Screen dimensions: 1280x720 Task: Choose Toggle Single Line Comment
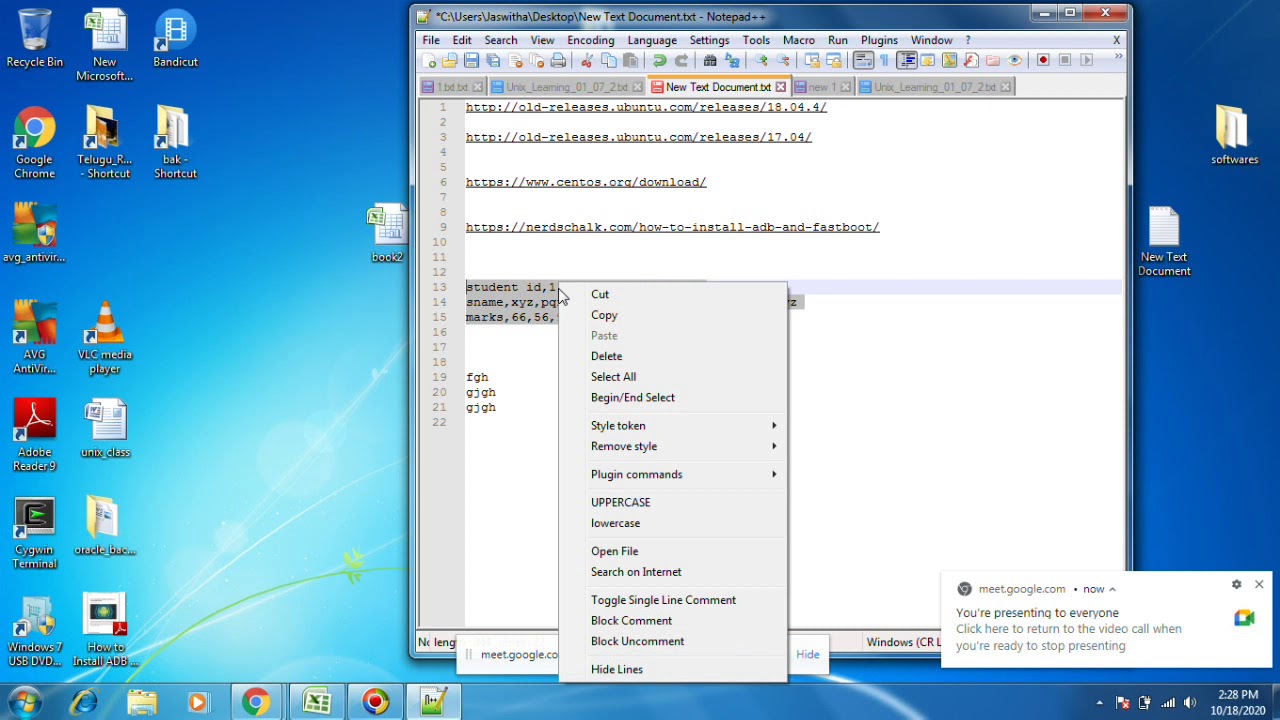point(663,600)
